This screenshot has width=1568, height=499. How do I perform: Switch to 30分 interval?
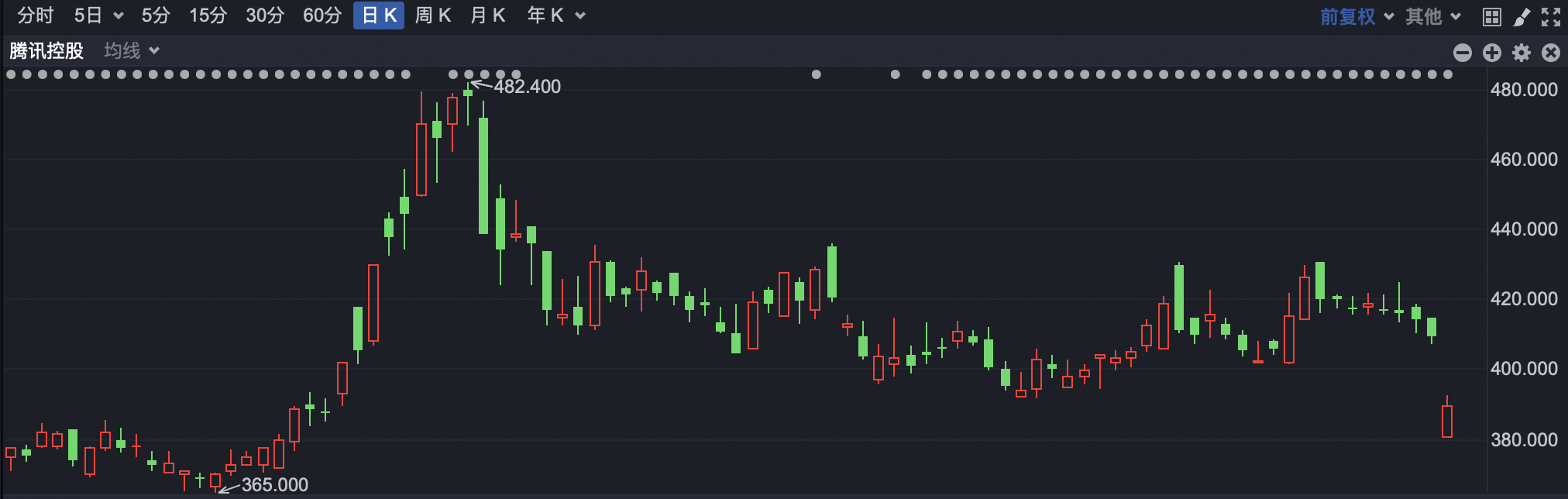265,15
